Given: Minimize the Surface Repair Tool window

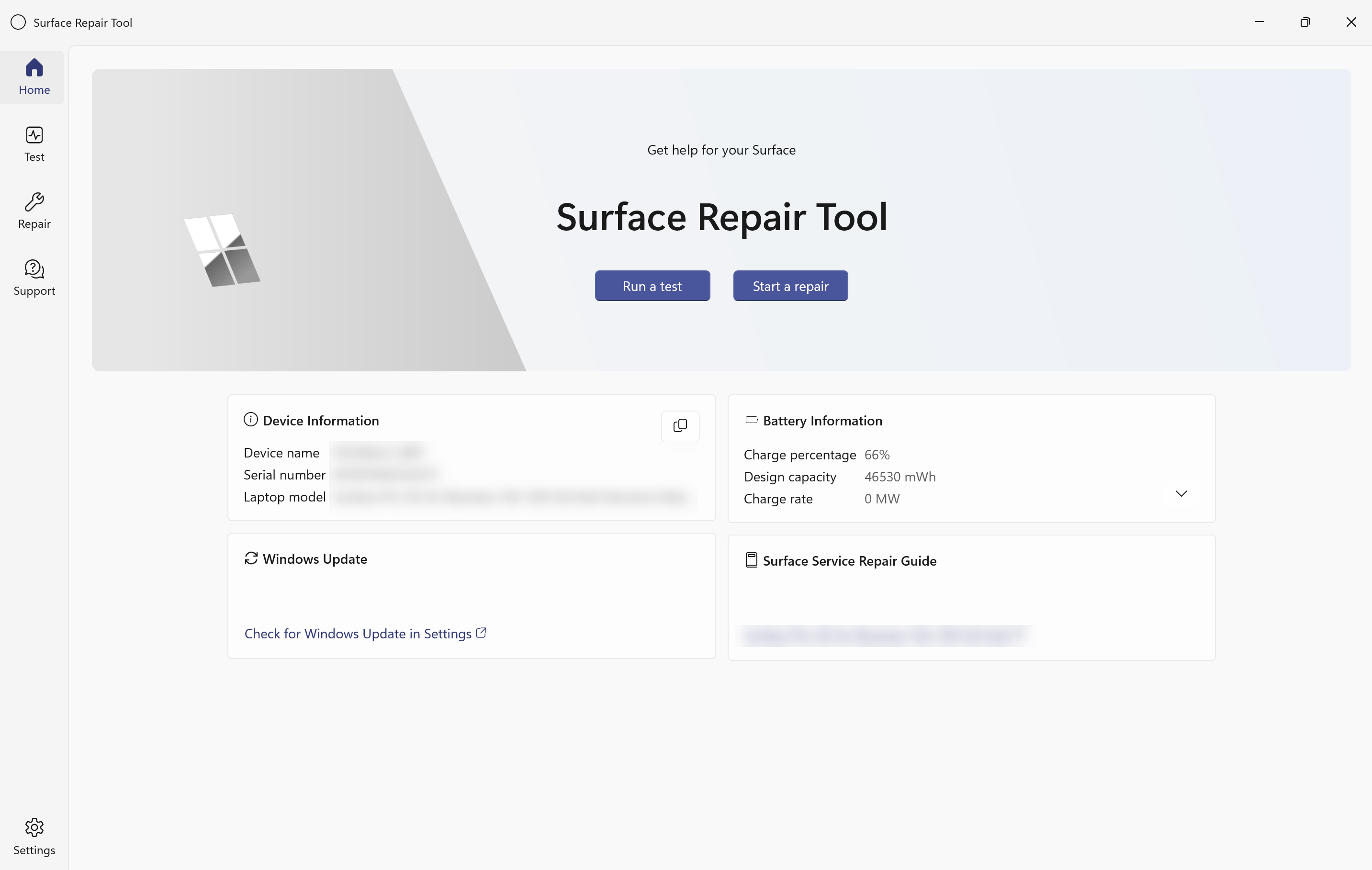Looking at the screenshot, I should point(1259,22).
